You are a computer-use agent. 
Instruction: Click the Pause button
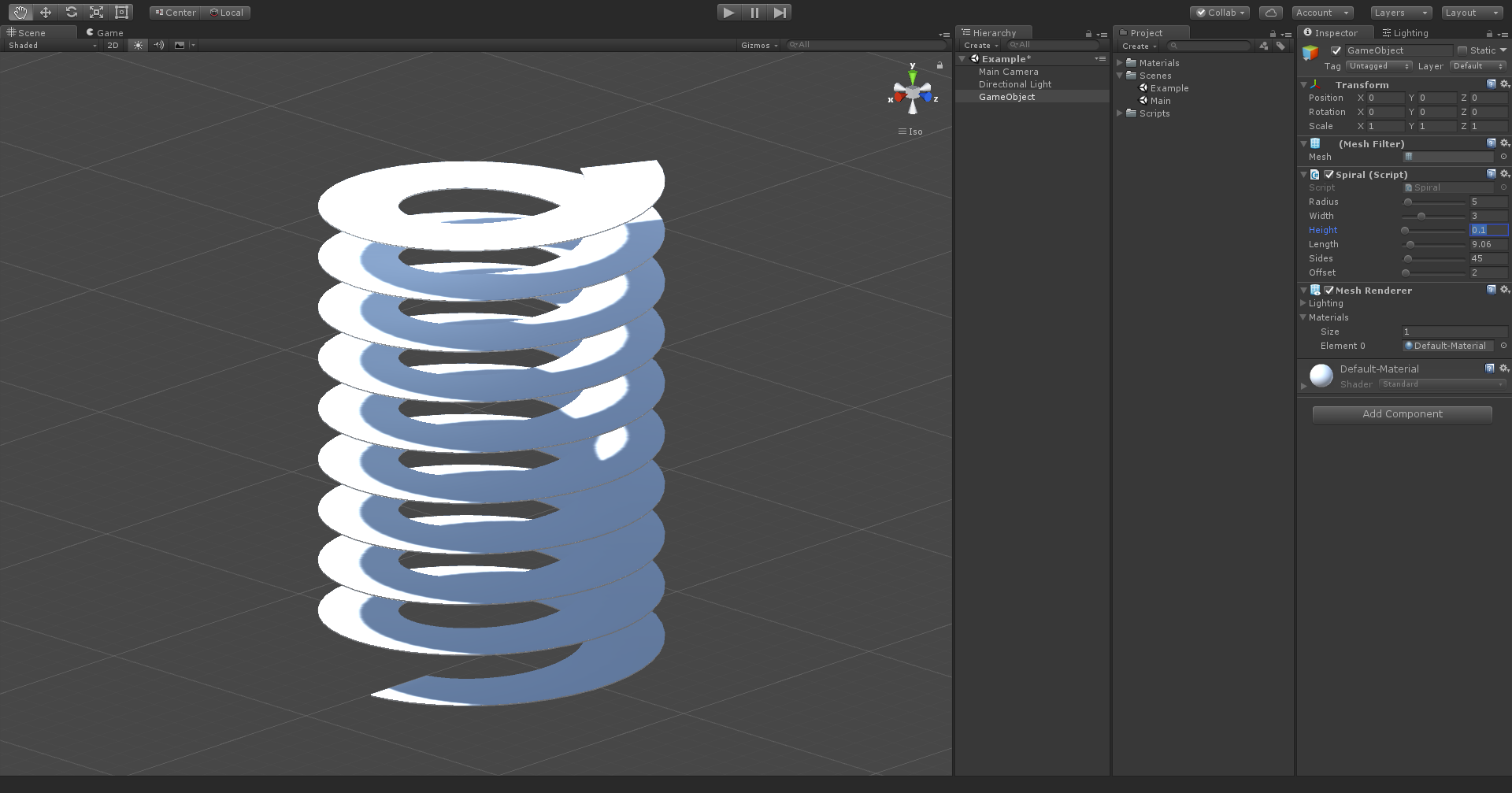754,12
